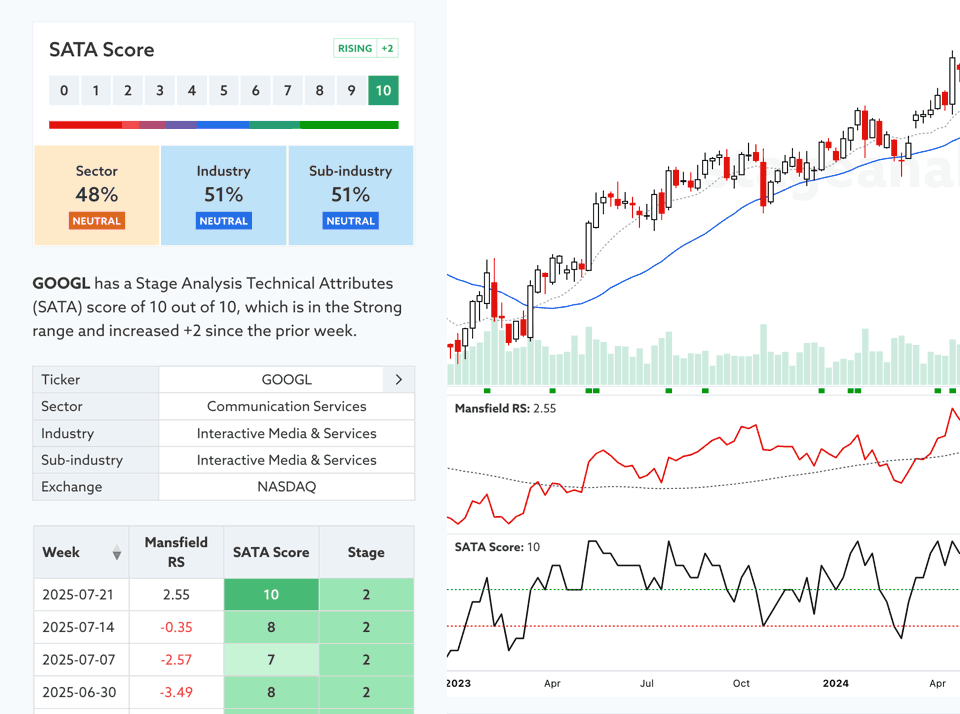Screen dimensions: 960x714
Task: Select score box 5 in SATA scale
Action: click(224, 91)
